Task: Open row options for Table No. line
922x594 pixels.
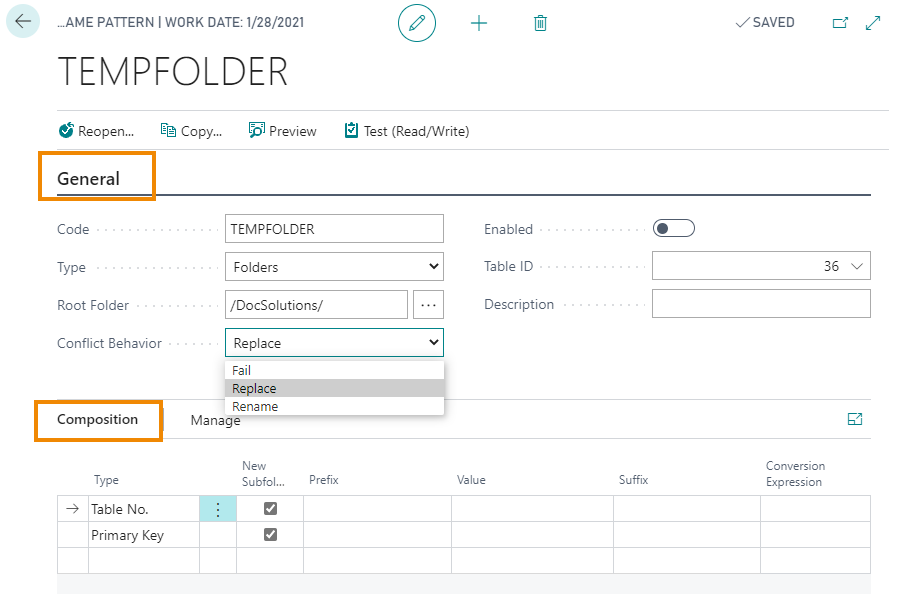Action: [218, 509]
